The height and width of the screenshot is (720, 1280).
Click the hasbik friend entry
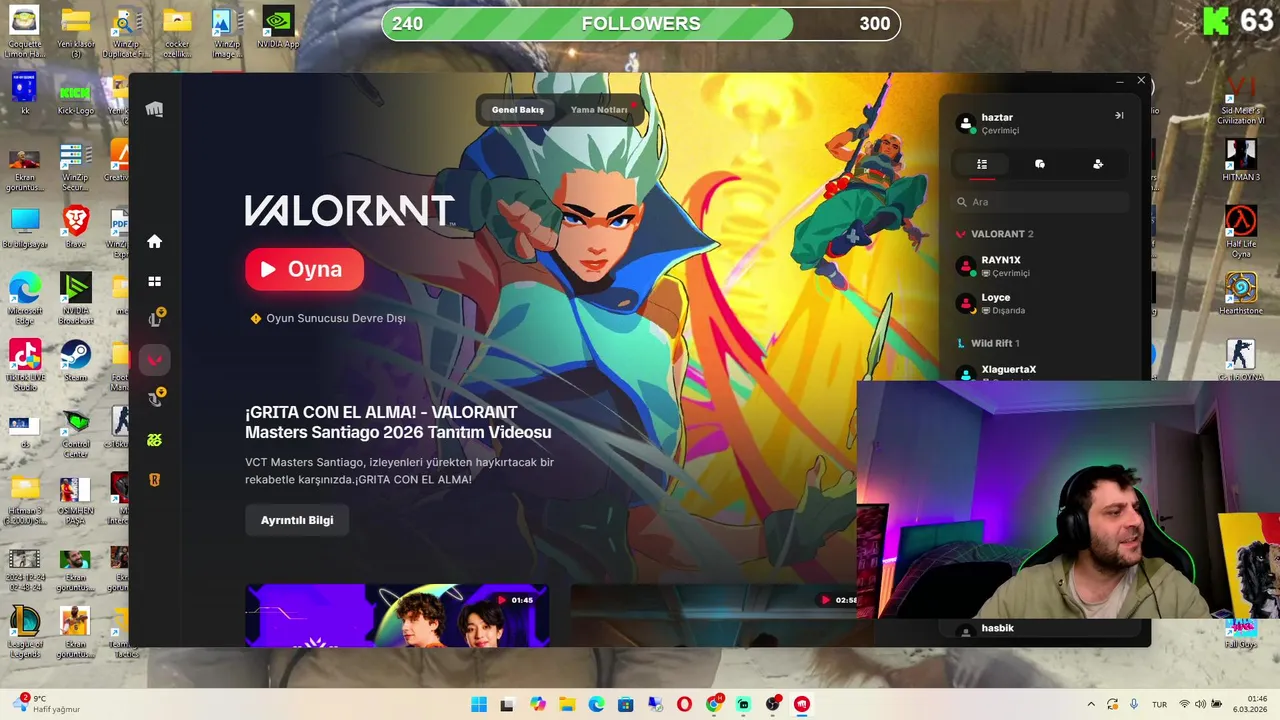pyautogui.click(x=1040, y=629)
